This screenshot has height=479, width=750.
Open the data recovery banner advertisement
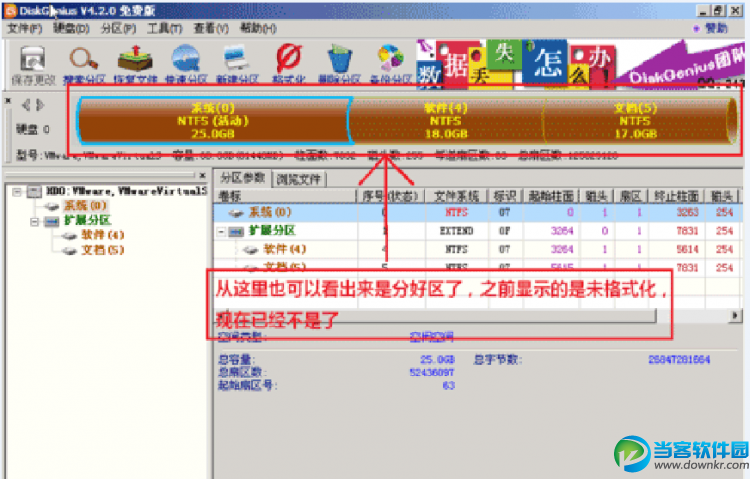coord(580,64)
